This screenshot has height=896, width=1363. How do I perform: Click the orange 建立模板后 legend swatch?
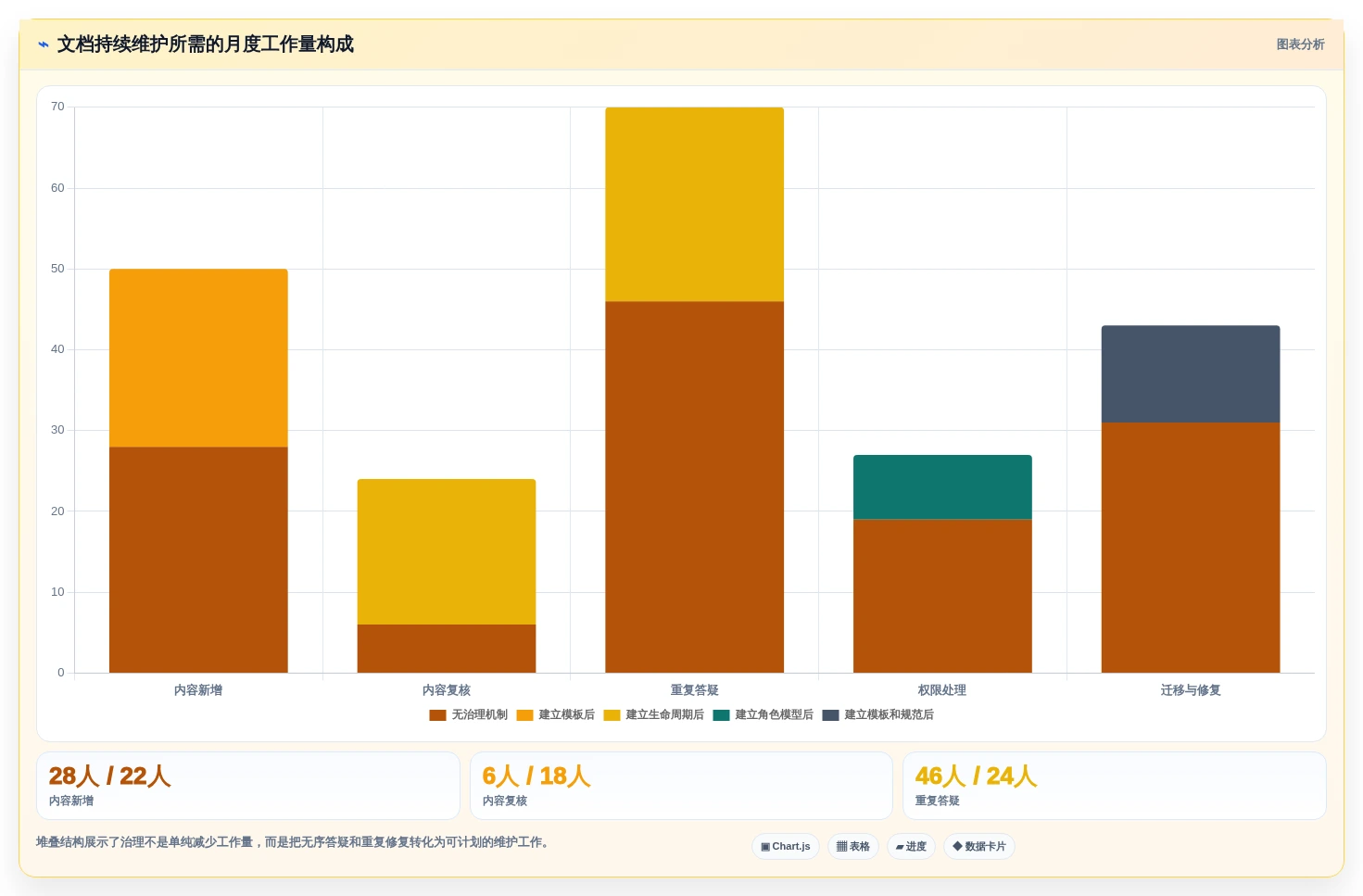[x=524, y=715]
